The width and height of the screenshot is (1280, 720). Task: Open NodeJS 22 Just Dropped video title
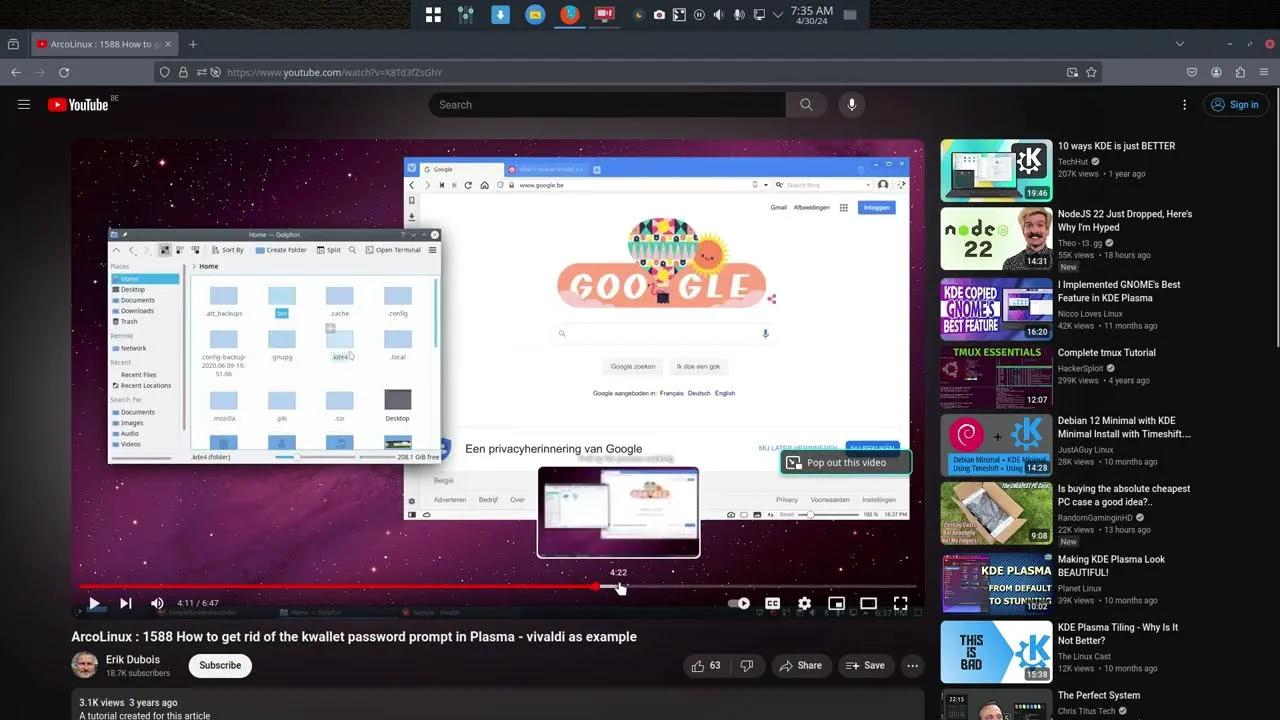click(x=1125, y=220)
